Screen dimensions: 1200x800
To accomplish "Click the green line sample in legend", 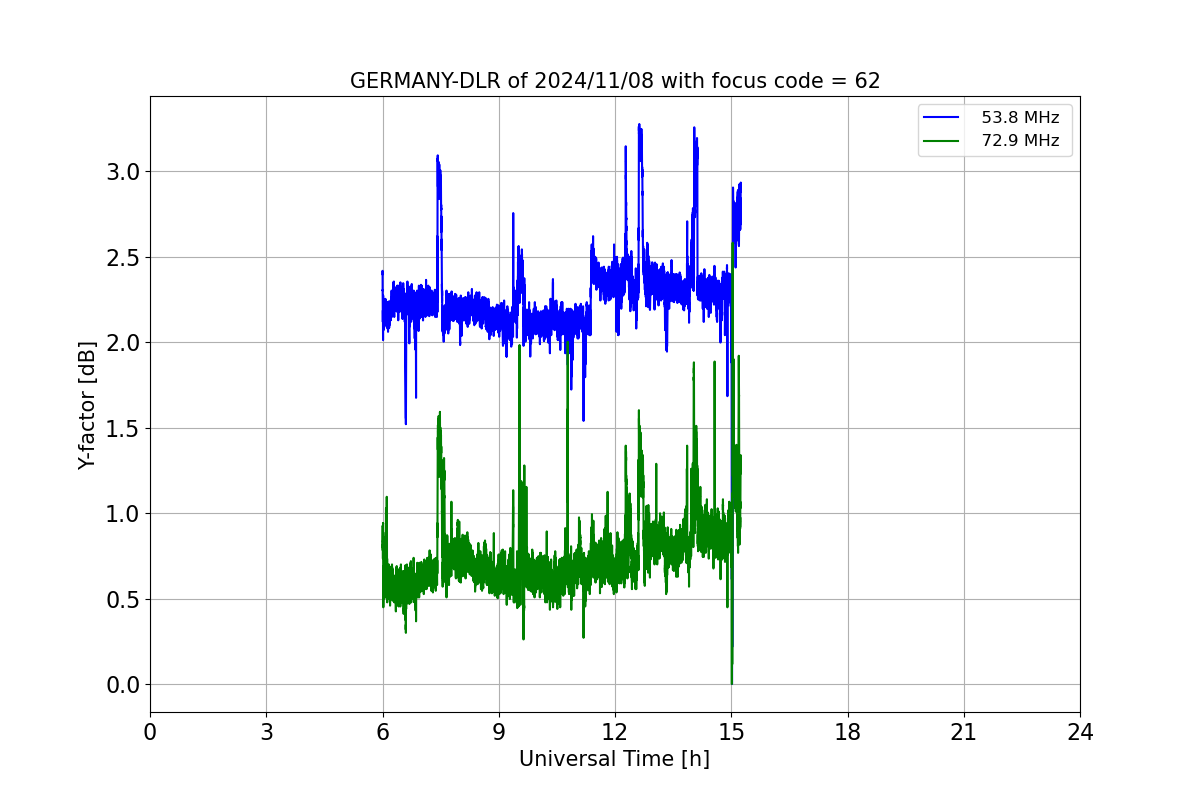I will tap(941, 141).
